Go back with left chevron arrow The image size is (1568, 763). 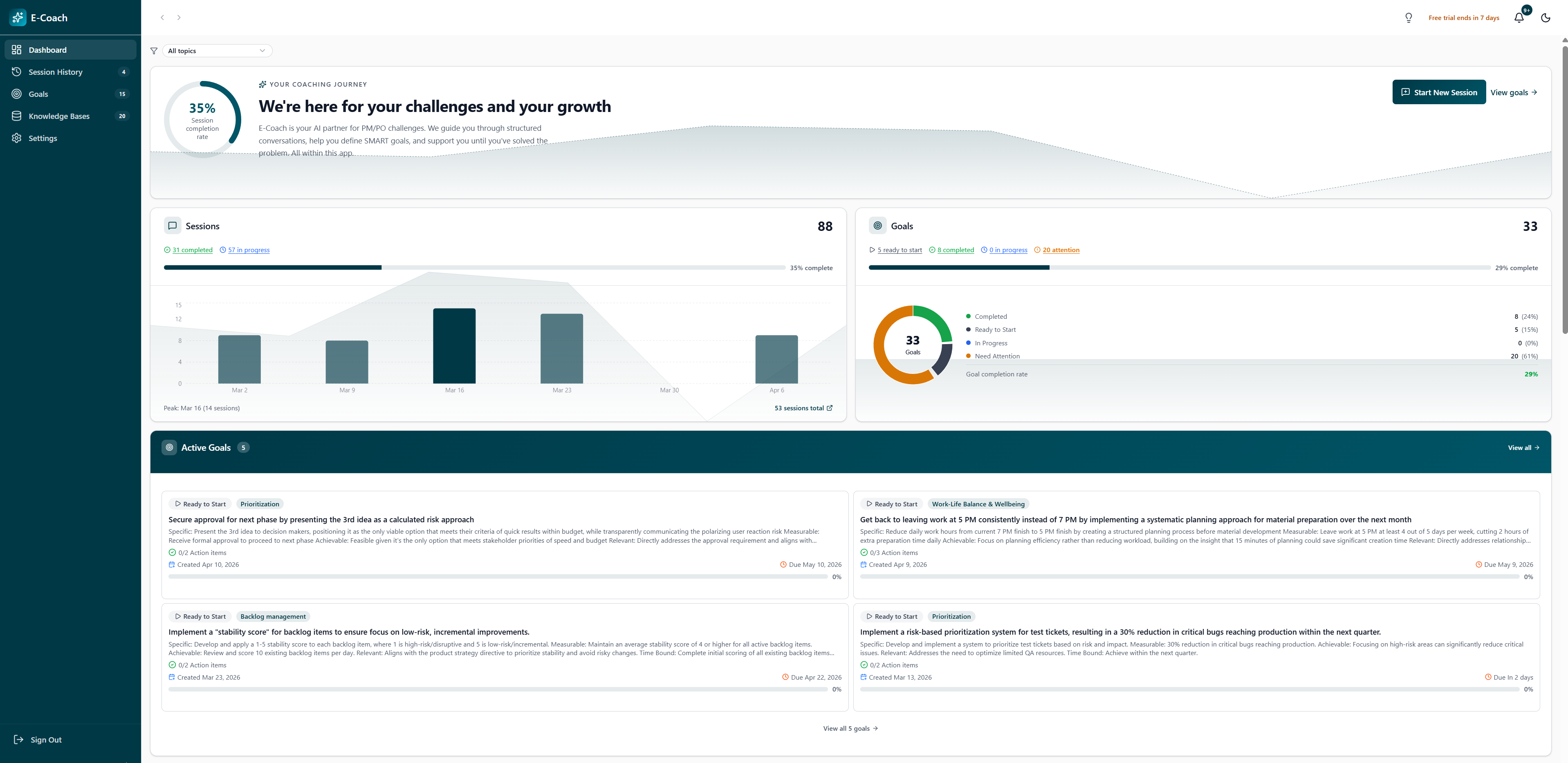(x=162, y=18)
